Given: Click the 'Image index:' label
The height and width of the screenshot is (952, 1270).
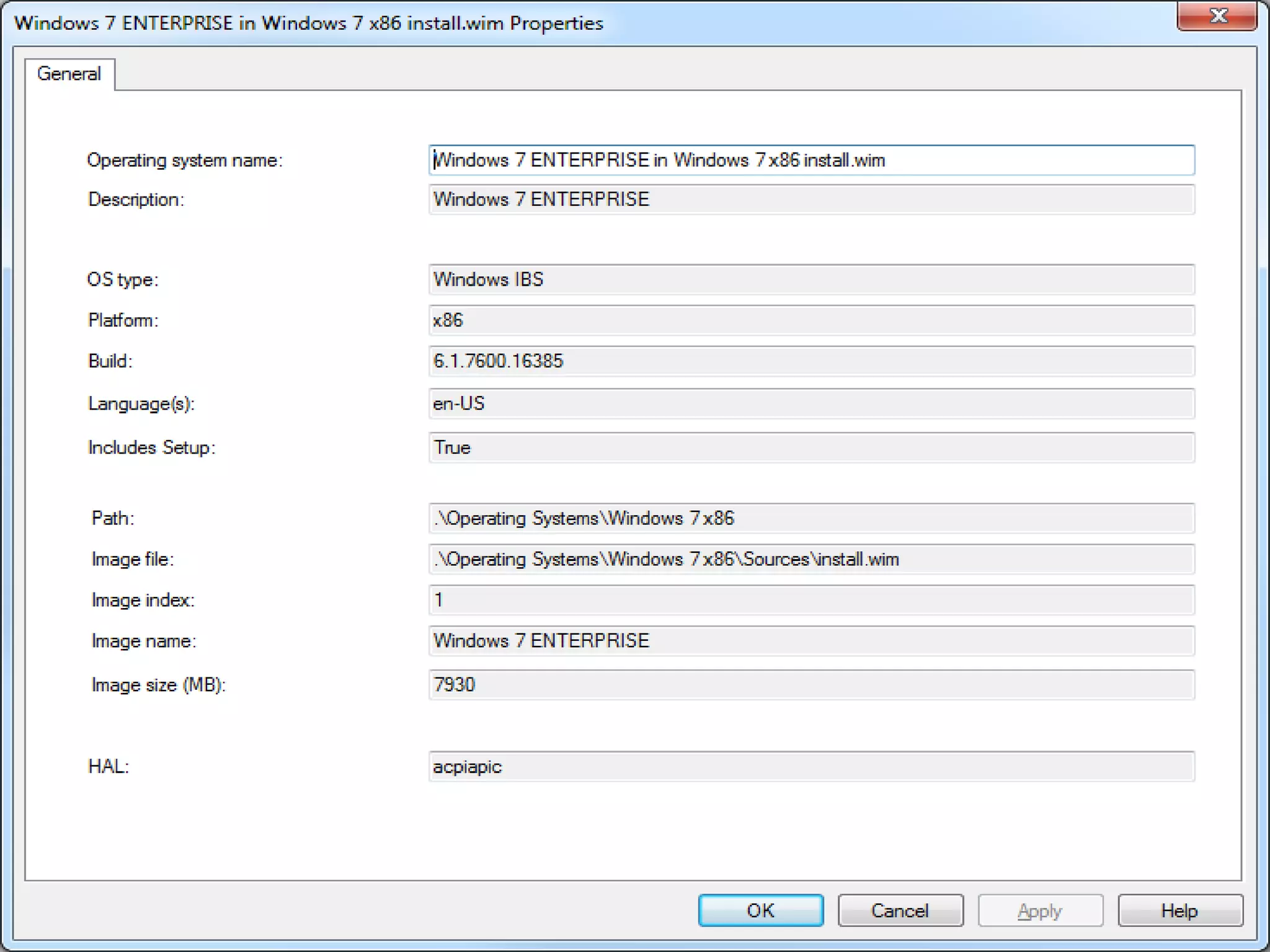Looking at the screenshot, I should [143, 600].
